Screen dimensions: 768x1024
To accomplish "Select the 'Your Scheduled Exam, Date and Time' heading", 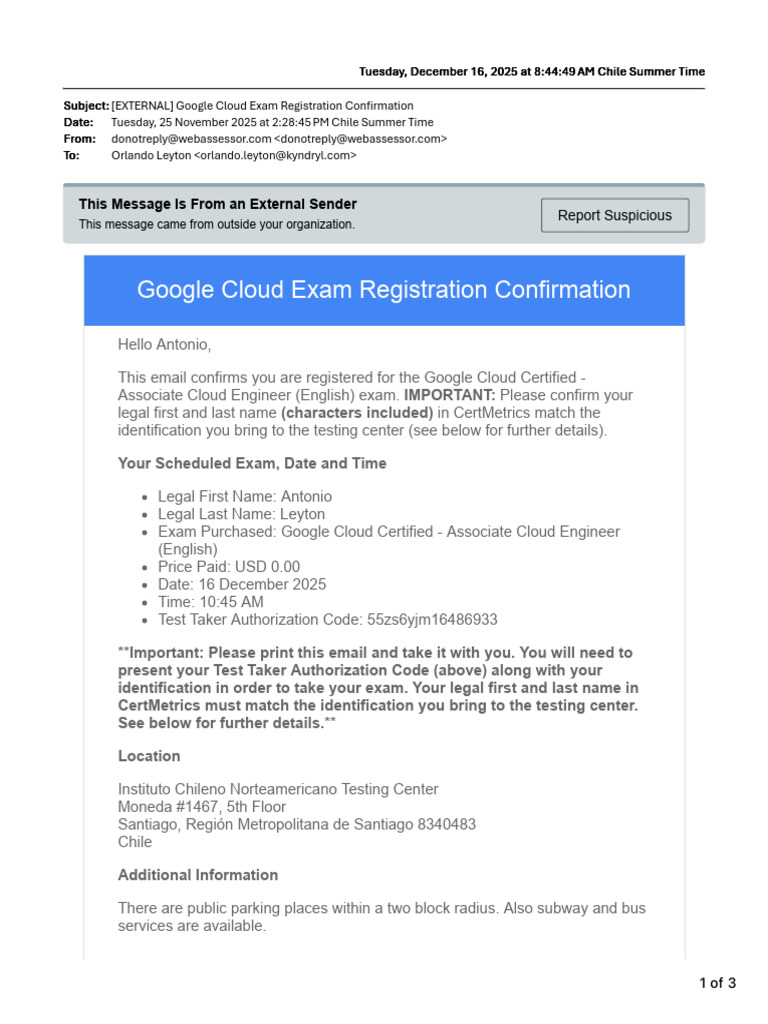I will click(252, 463).
